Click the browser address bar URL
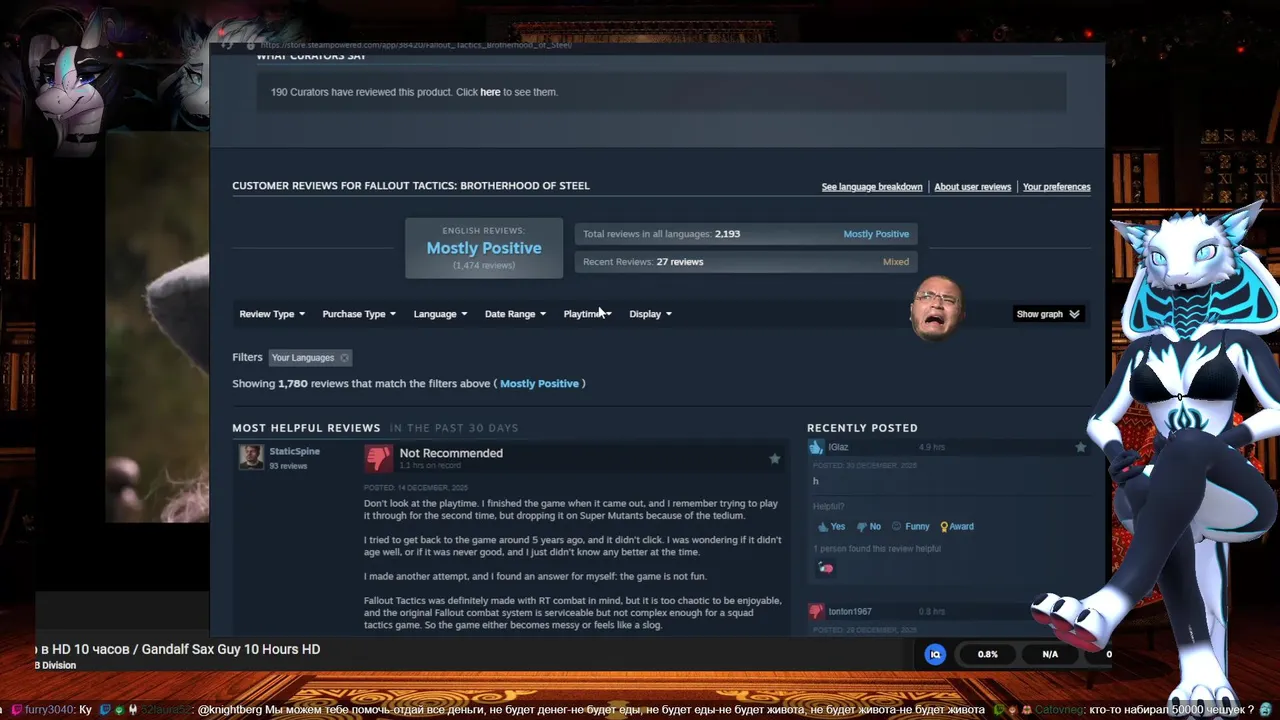Screen dimensions: 1280x720 click(x=415, y=45)
